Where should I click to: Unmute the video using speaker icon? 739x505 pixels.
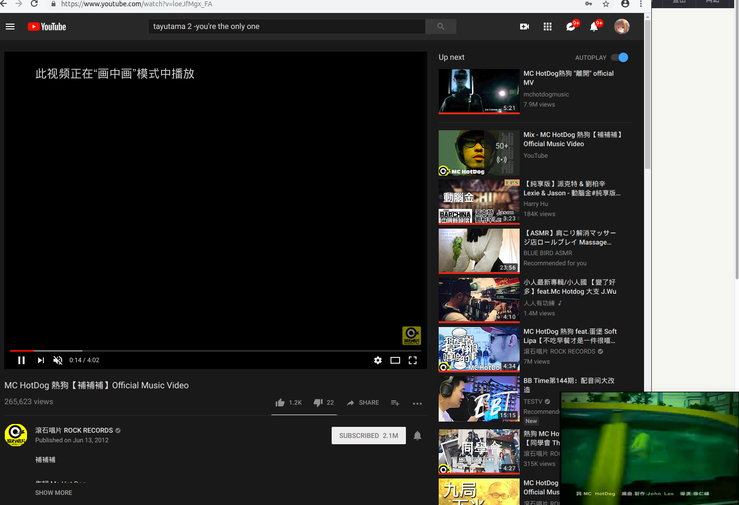click(x=58, y=360)
